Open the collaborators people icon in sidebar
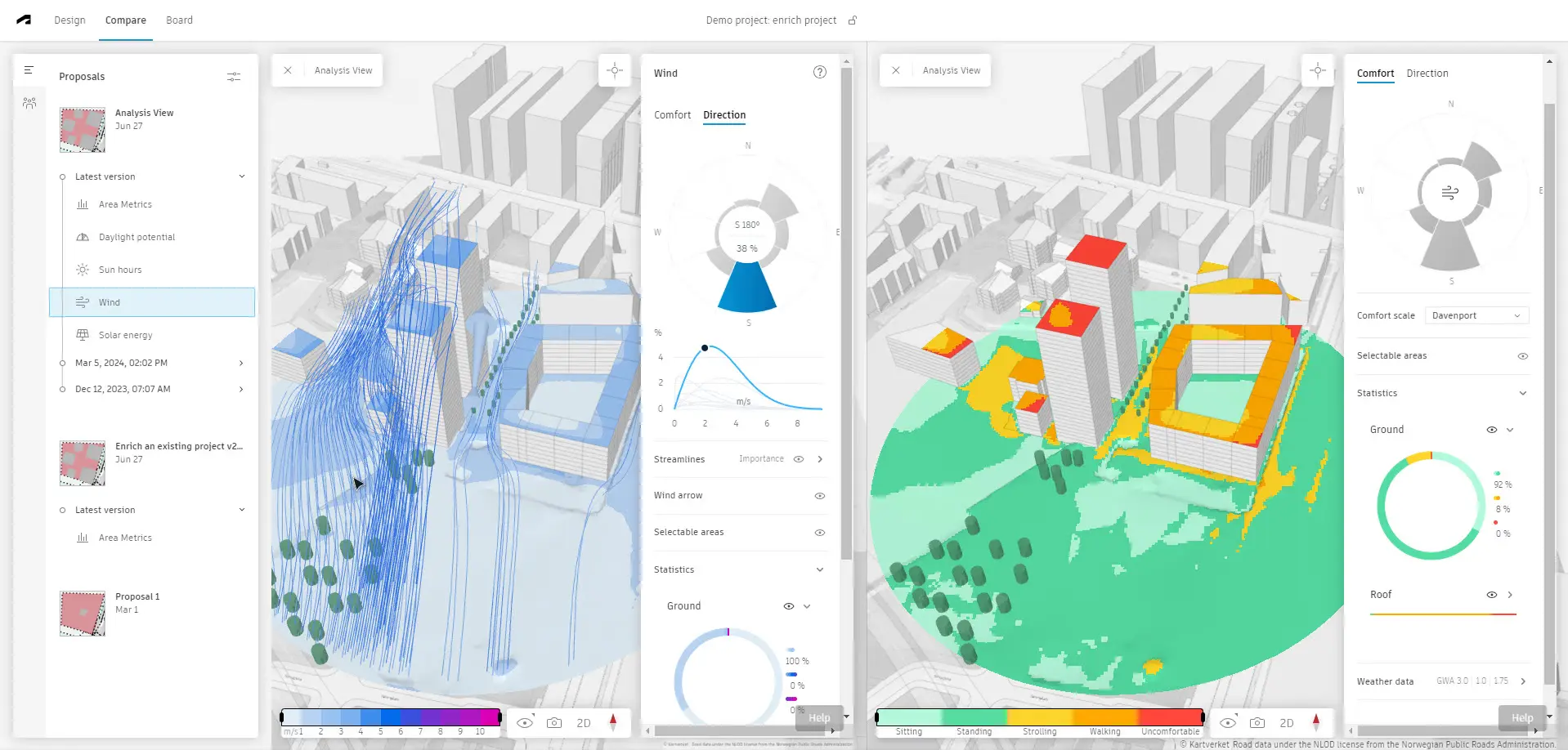This screenshot has width=1568, height=750. [x=29, y=103]
